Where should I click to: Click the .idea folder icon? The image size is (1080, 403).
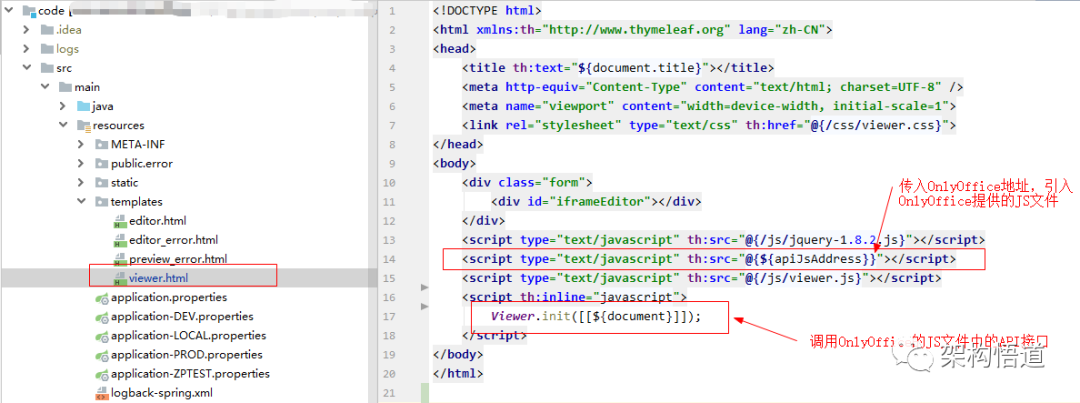[47, 30]
